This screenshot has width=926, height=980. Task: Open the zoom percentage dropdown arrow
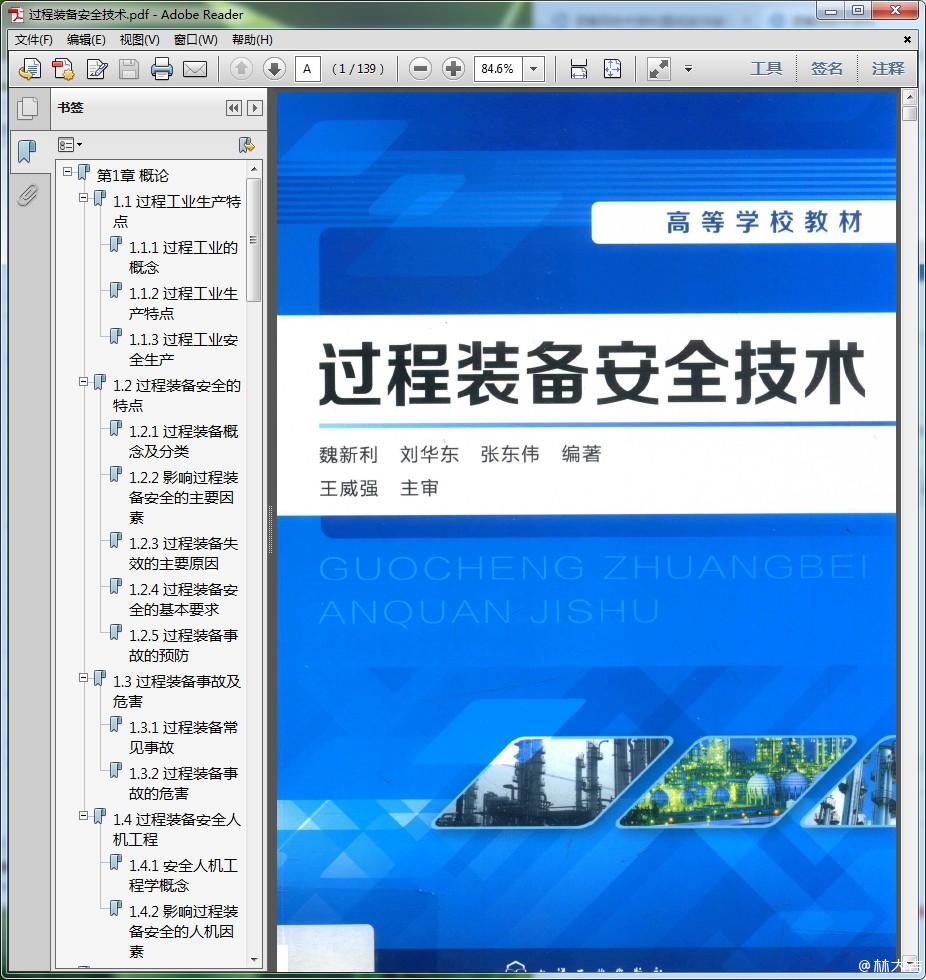click(x=534, y=69)
